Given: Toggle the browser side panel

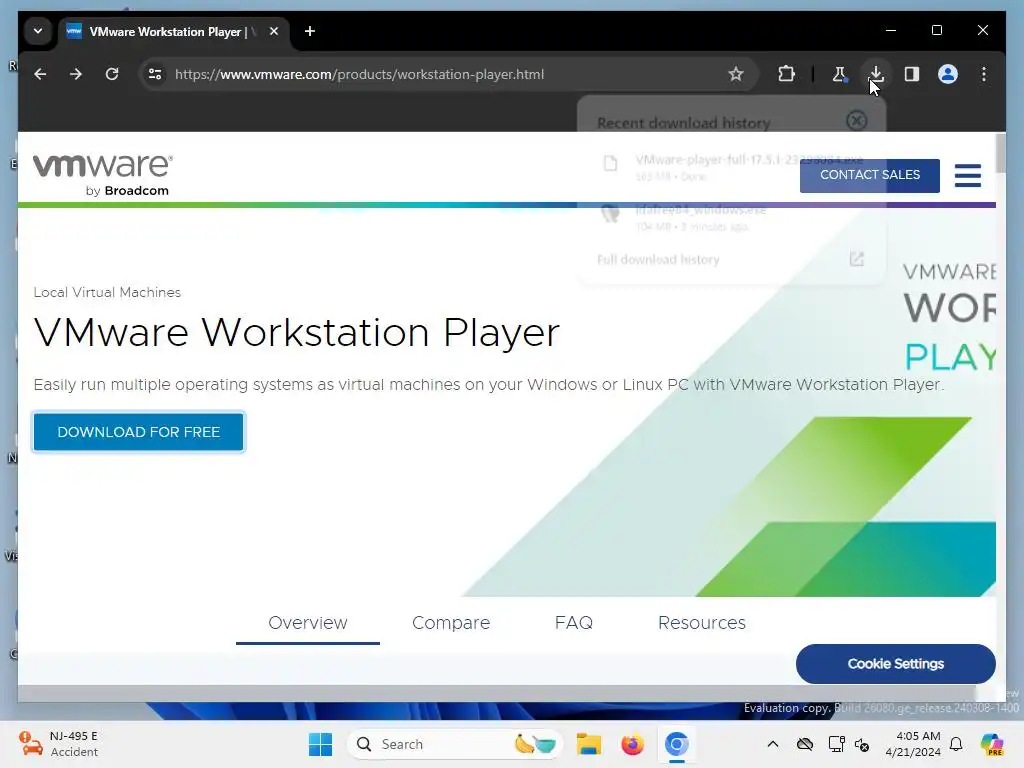Looking at the screenshot, I should pyautogui.click(x=912, y=74).
